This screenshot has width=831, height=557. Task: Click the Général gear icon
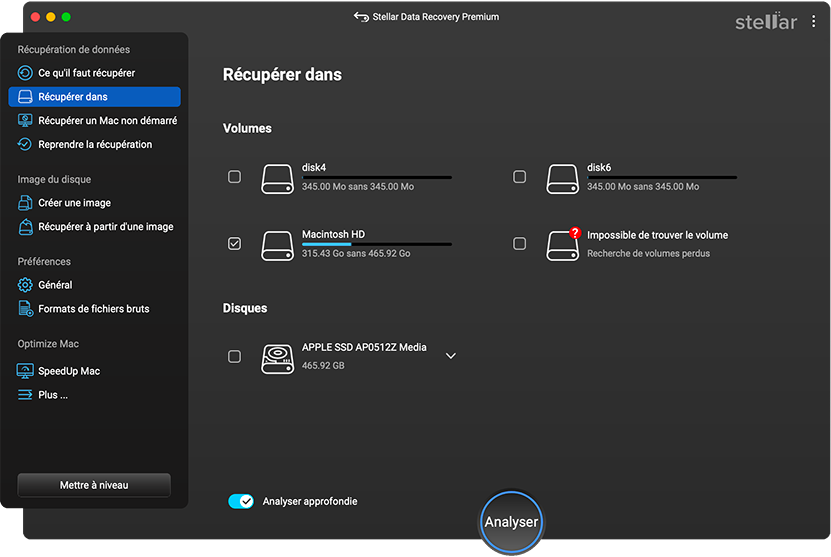coord(25,285)
